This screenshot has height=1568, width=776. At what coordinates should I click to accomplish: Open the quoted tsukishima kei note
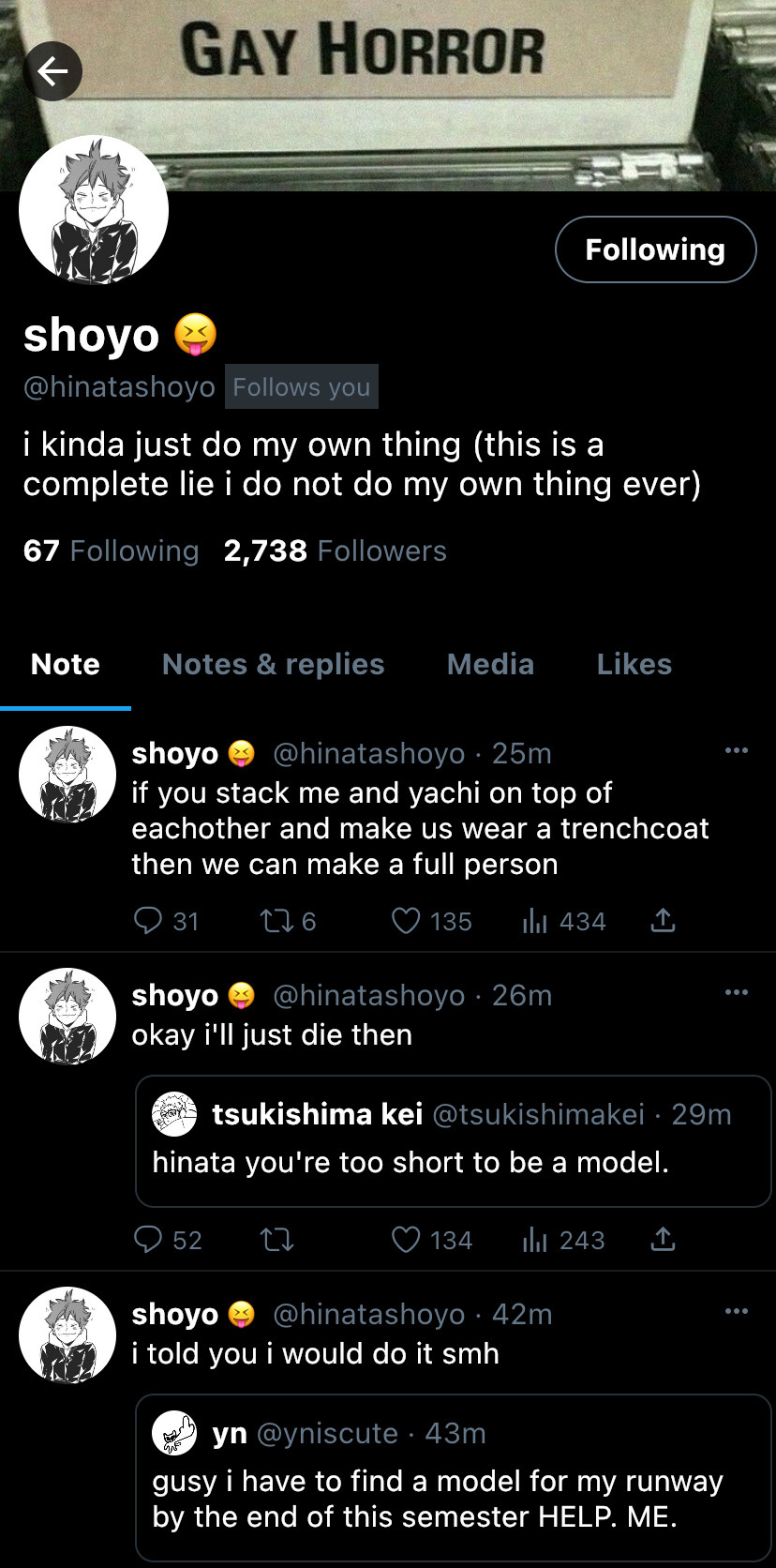453,1140
